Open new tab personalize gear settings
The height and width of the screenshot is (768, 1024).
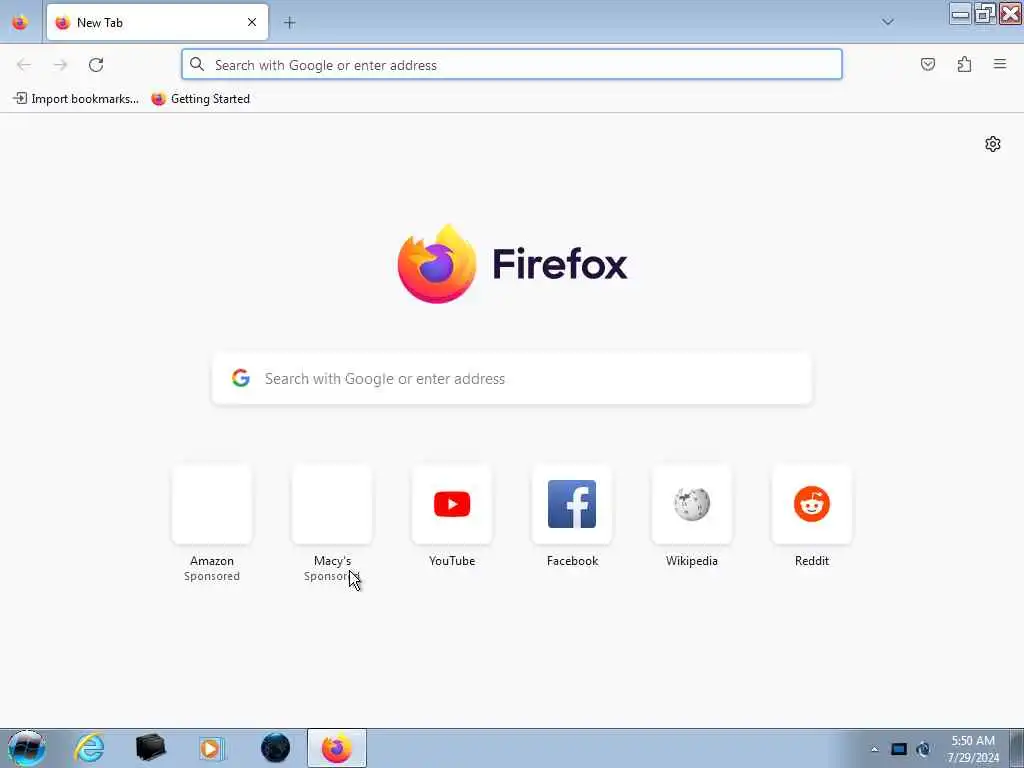pos(993,144)
